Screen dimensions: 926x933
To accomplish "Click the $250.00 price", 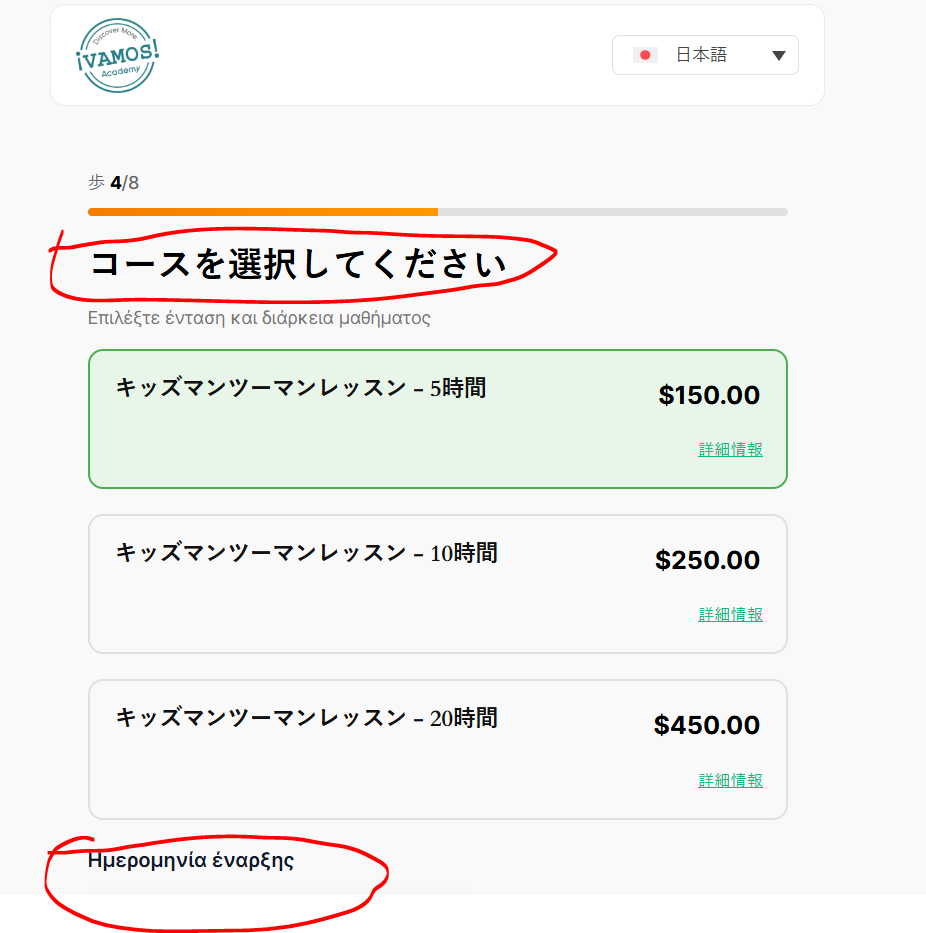I will click(707, 560).
